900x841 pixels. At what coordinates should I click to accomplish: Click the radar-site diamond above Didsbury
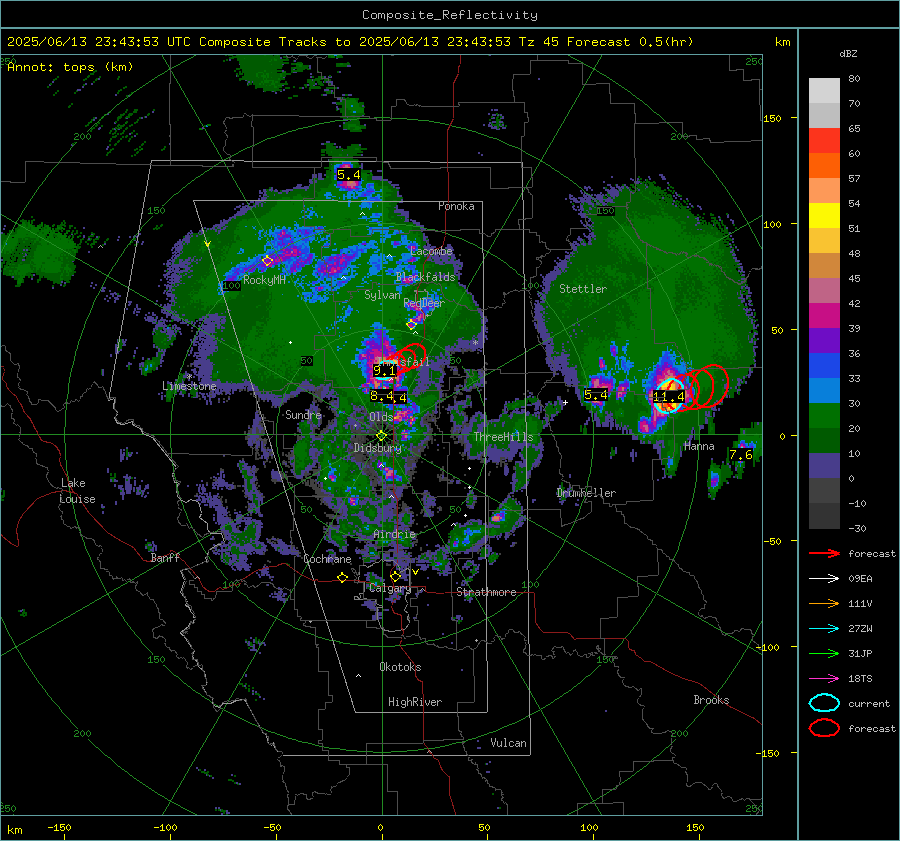(x=381, y=436)
